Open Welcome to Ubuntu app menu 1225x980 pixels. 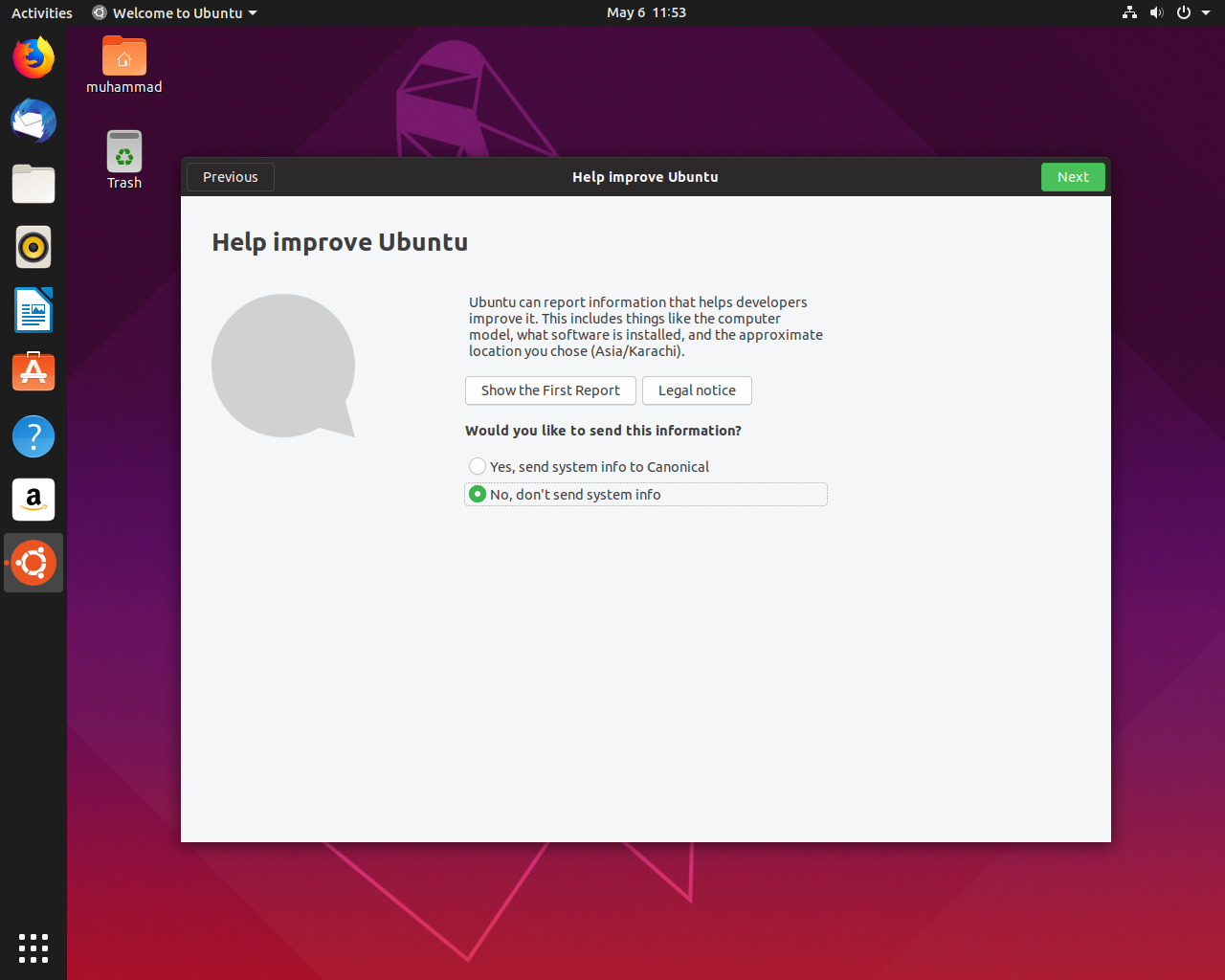(x=175, y=13)
